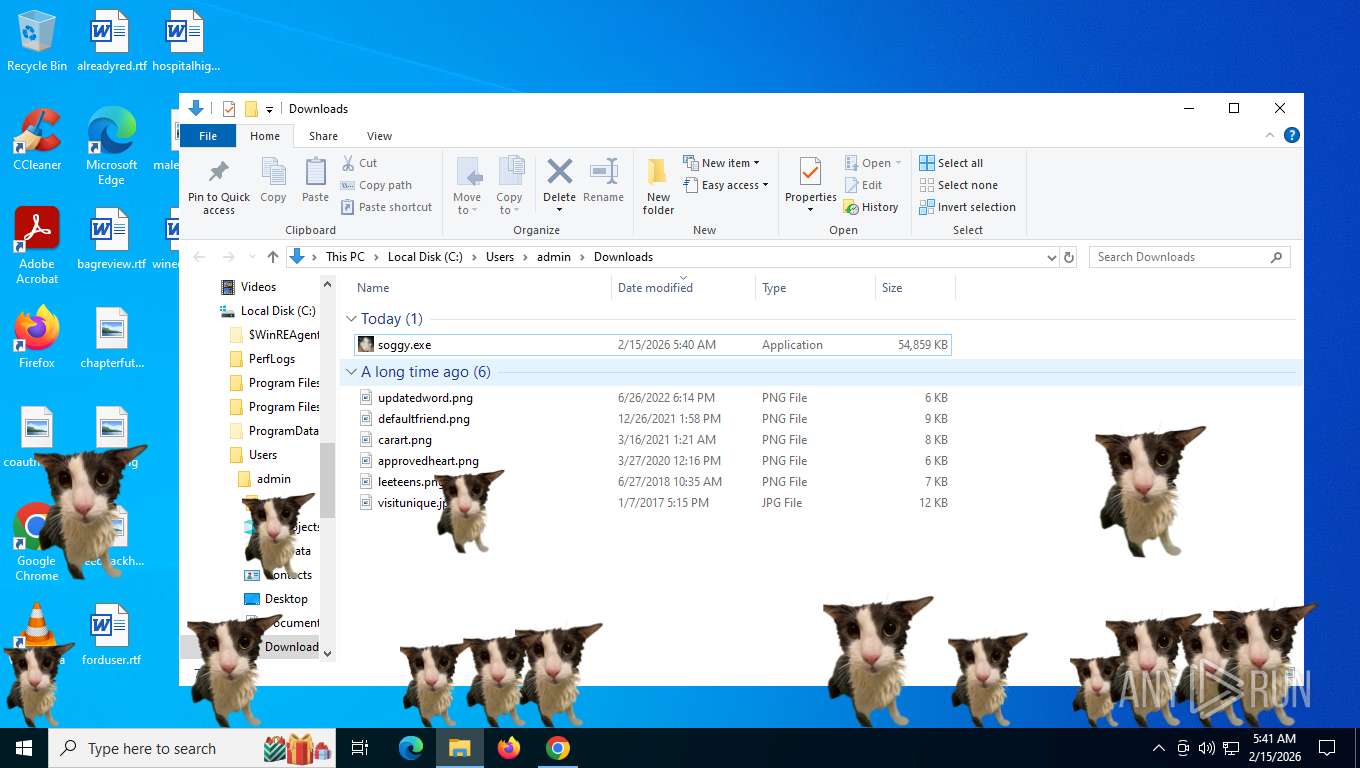Show hidden tray icons
Image resolution: width=1360 pixels, height=768 pixels.
[1159, 748]
